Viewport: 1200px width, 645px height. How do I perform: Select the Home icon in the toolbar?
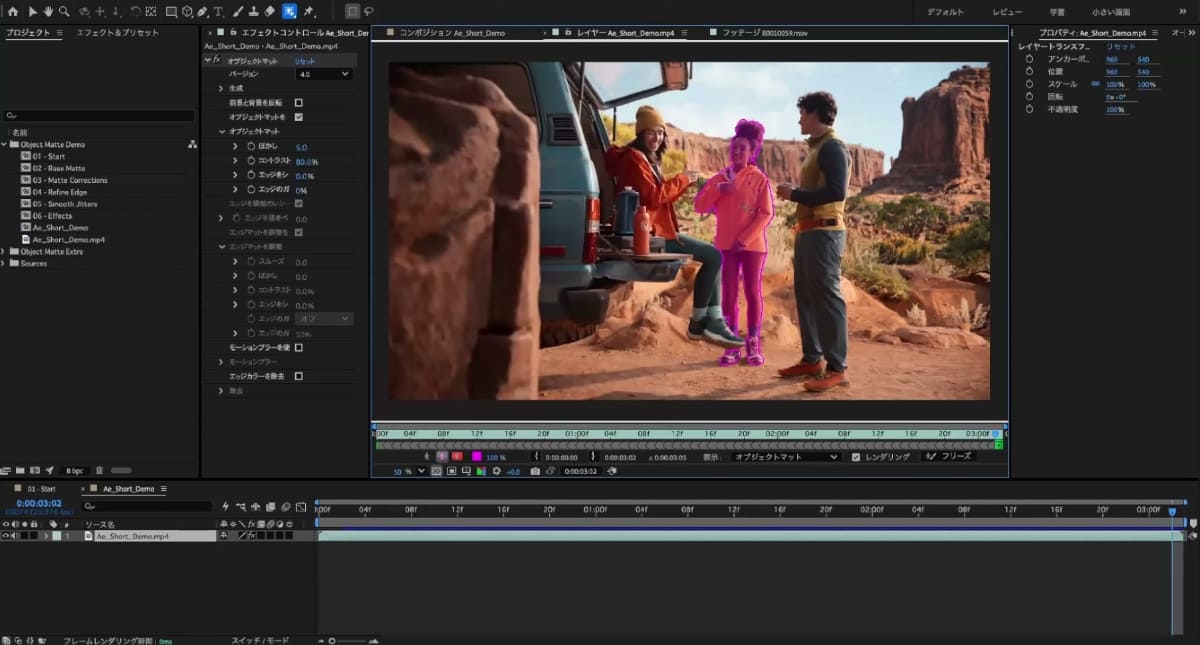point(13,12)
